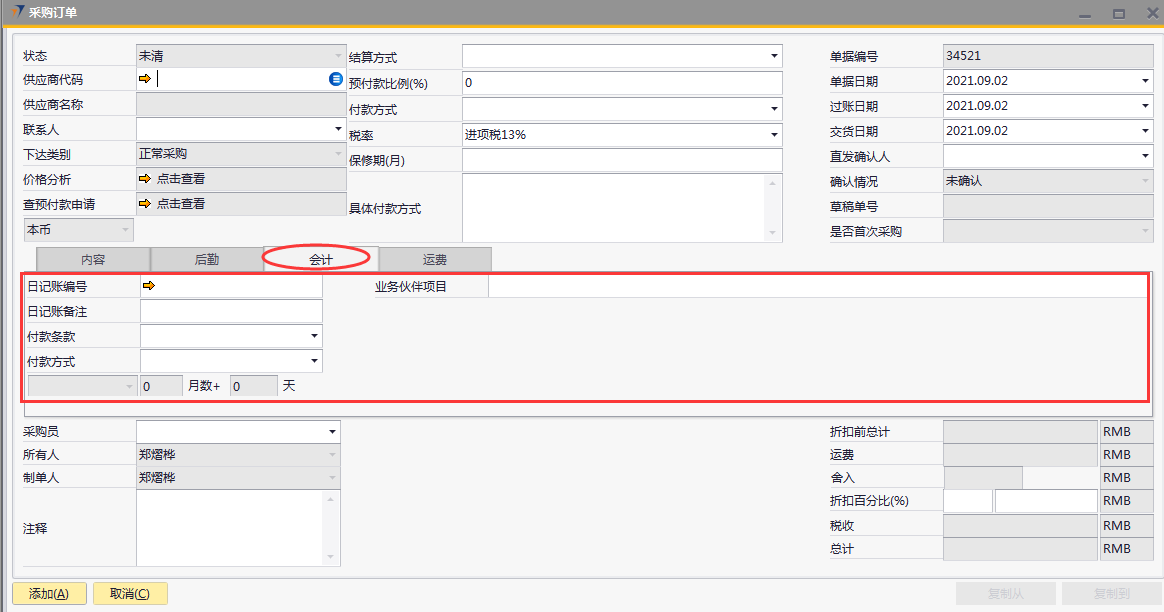This screenshot has height=612, width=1164.
Task: Open the 运费 tab
Action: pos(435,259)
